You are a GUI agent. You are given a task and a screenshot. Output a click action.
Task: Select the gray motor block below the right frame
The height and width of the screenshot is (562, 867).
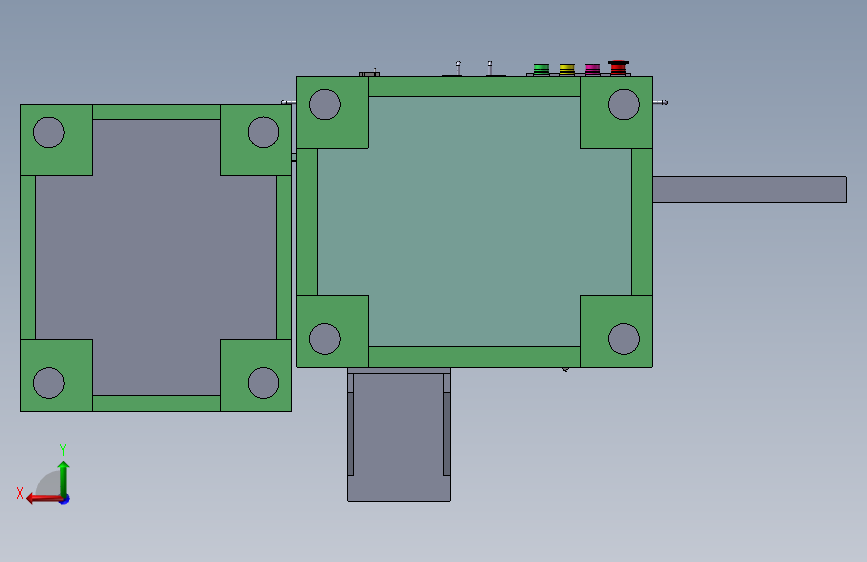point(399,434)
